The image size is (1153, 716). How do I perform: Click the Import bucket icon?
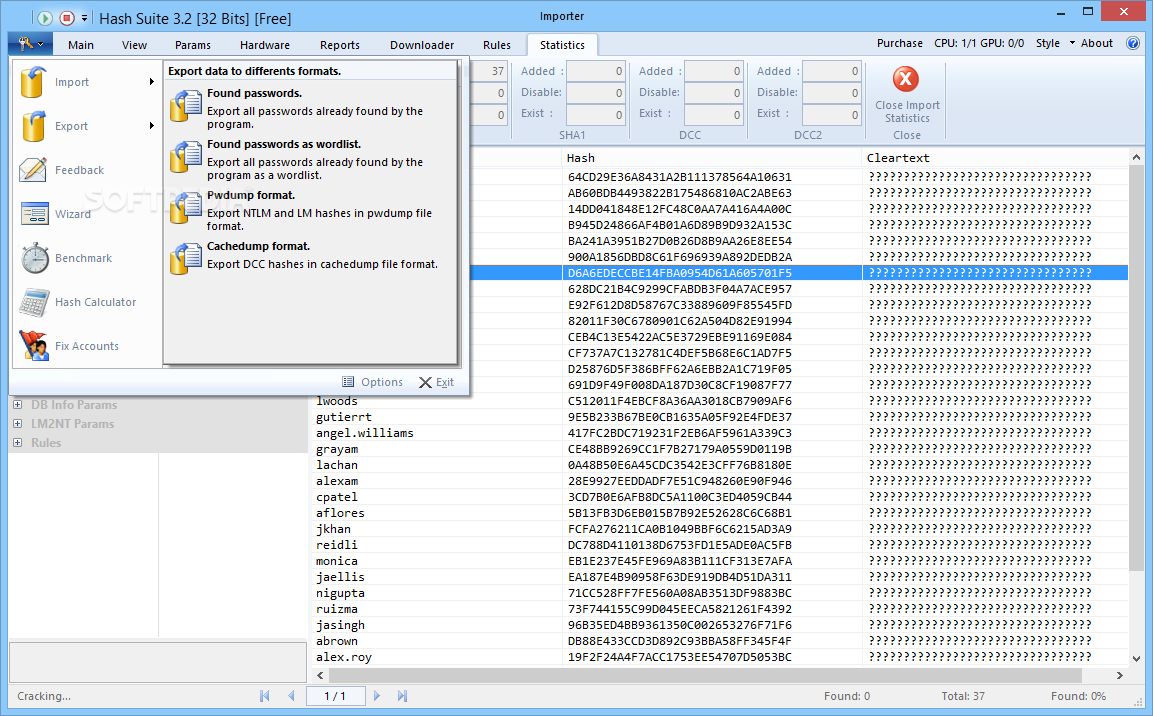pyautogui.click(x=33, y=82)
